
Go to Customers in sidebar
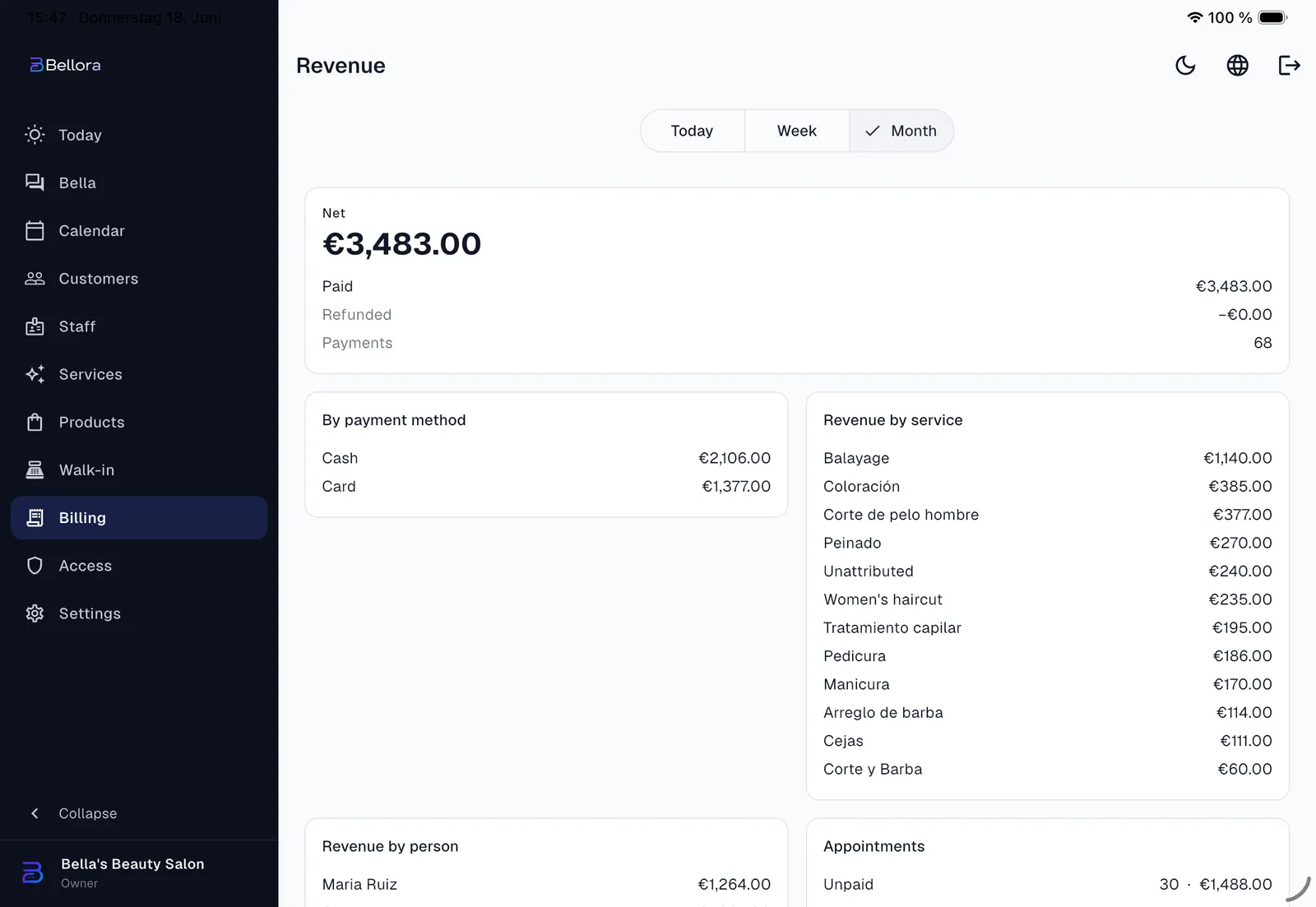point(139,279)
